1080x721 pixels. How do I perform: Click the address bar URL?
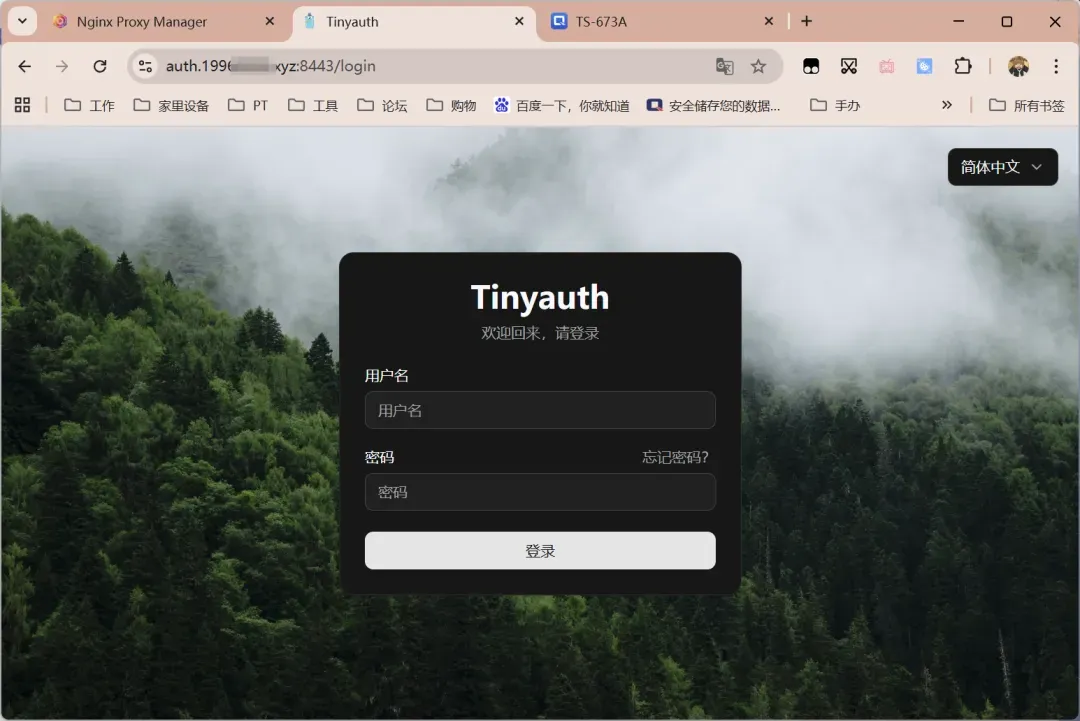(x=271, y=66)
